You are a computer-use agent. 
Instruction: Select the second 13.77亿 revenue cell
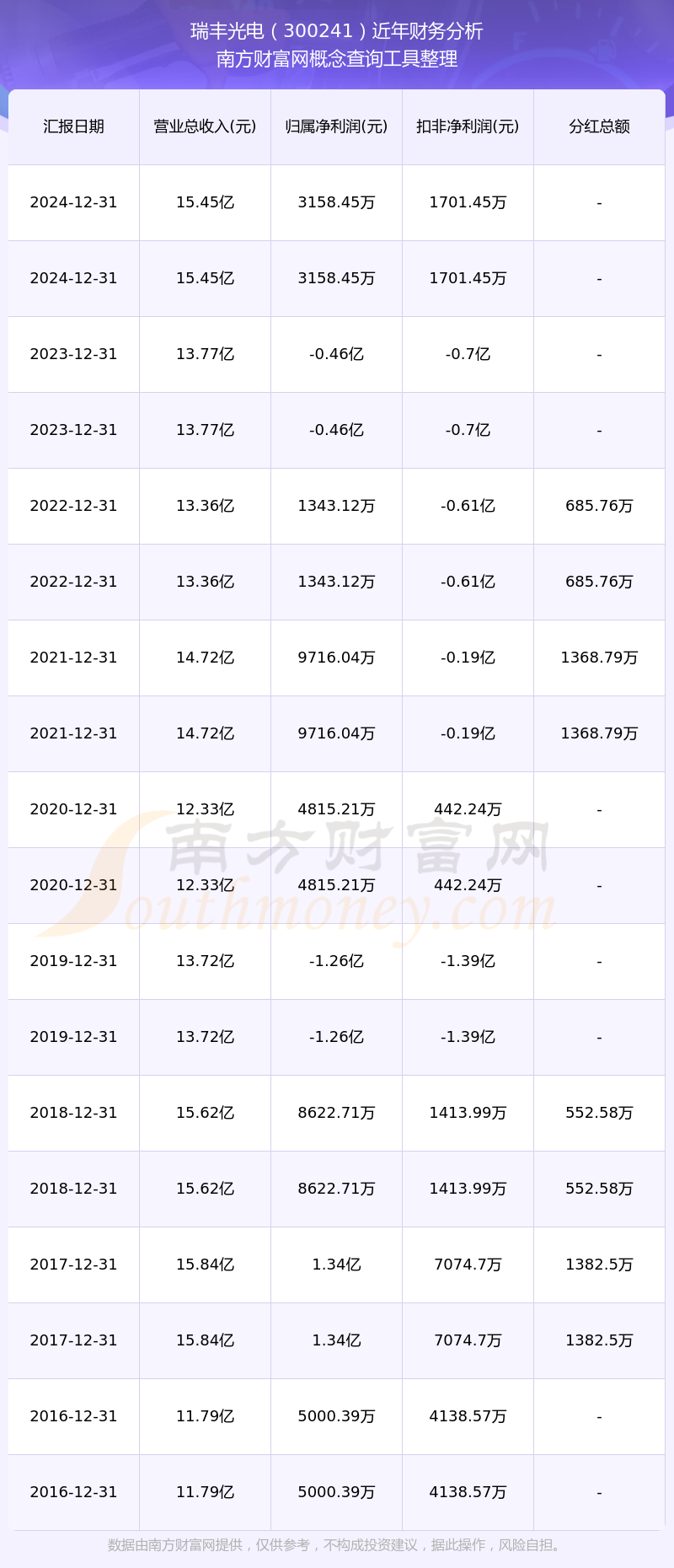click(x=205, y=430)
